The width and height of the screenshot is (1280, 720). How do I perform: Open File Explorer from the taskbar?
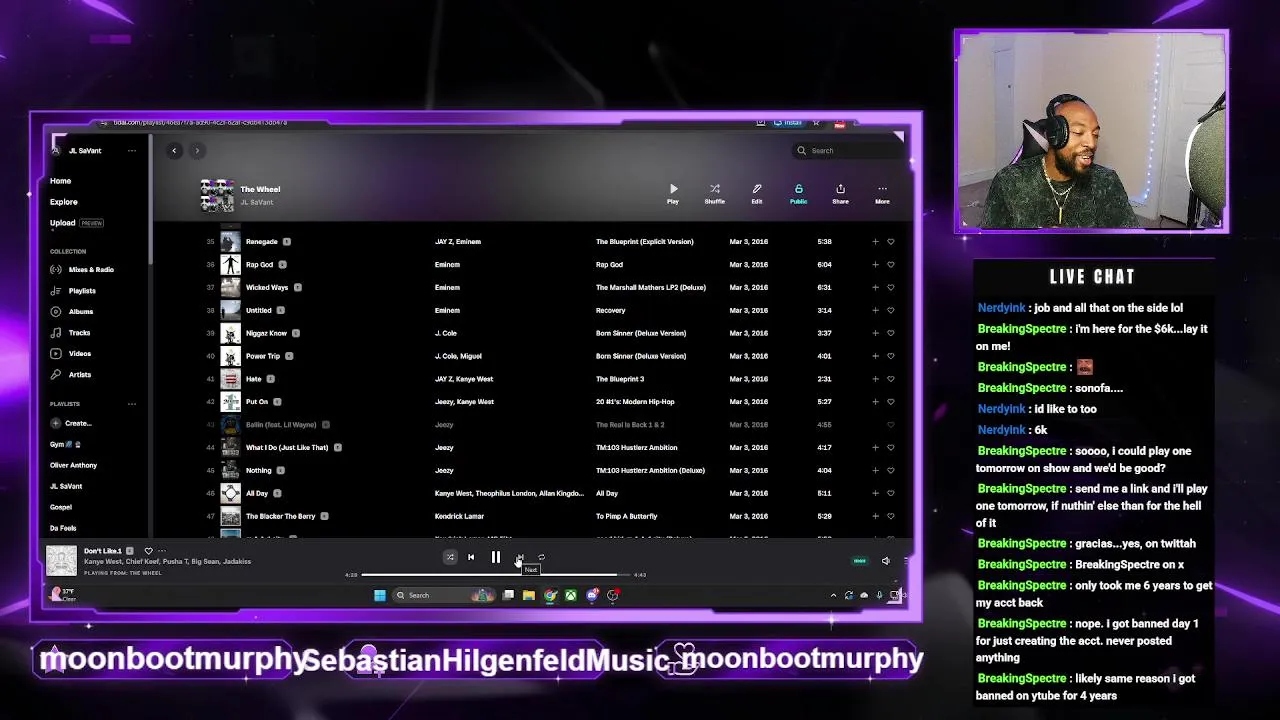point(529,596)
